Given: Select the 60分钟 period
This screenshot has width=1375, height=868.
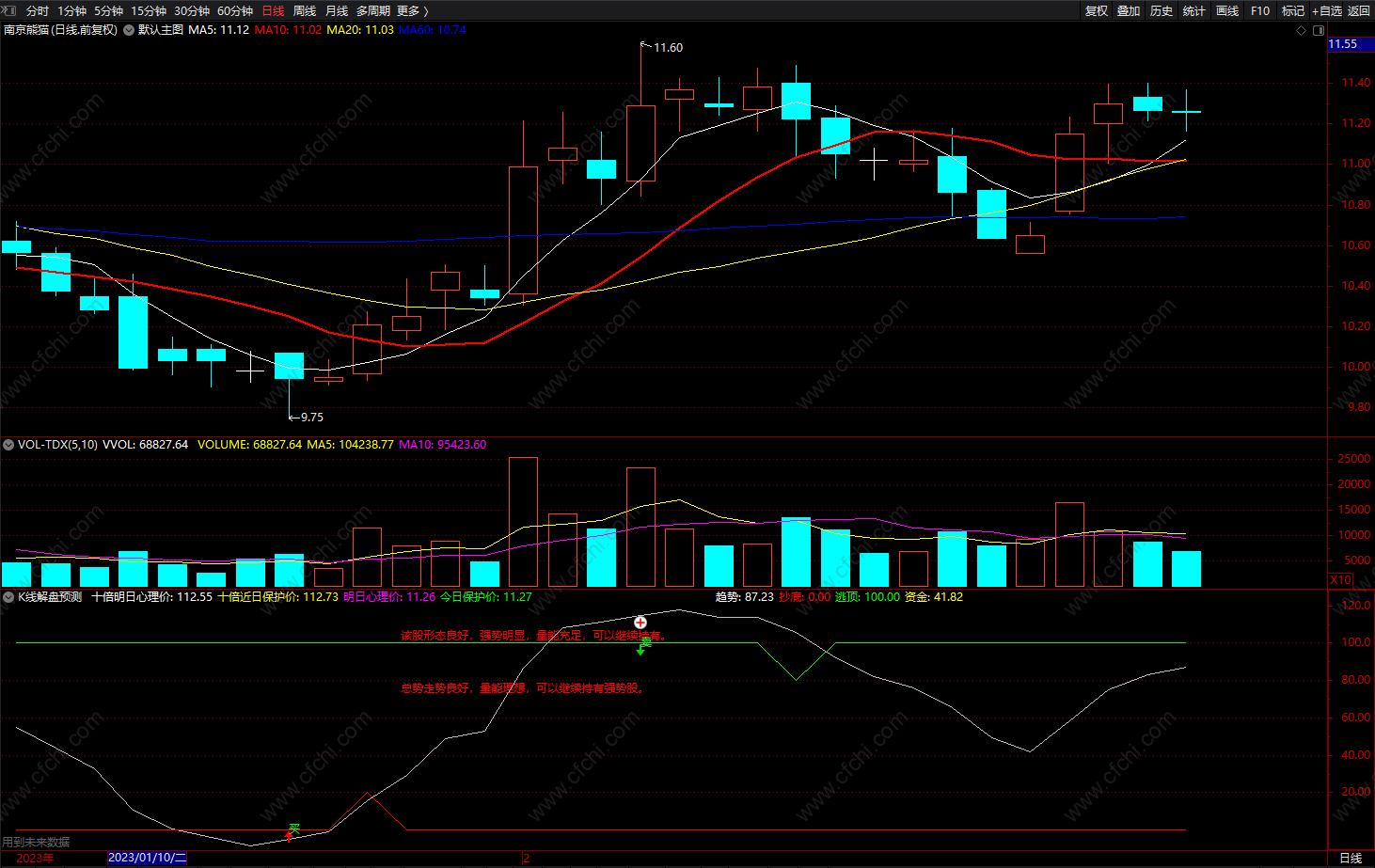Looking at the screenshot, I should pos(235,10).
